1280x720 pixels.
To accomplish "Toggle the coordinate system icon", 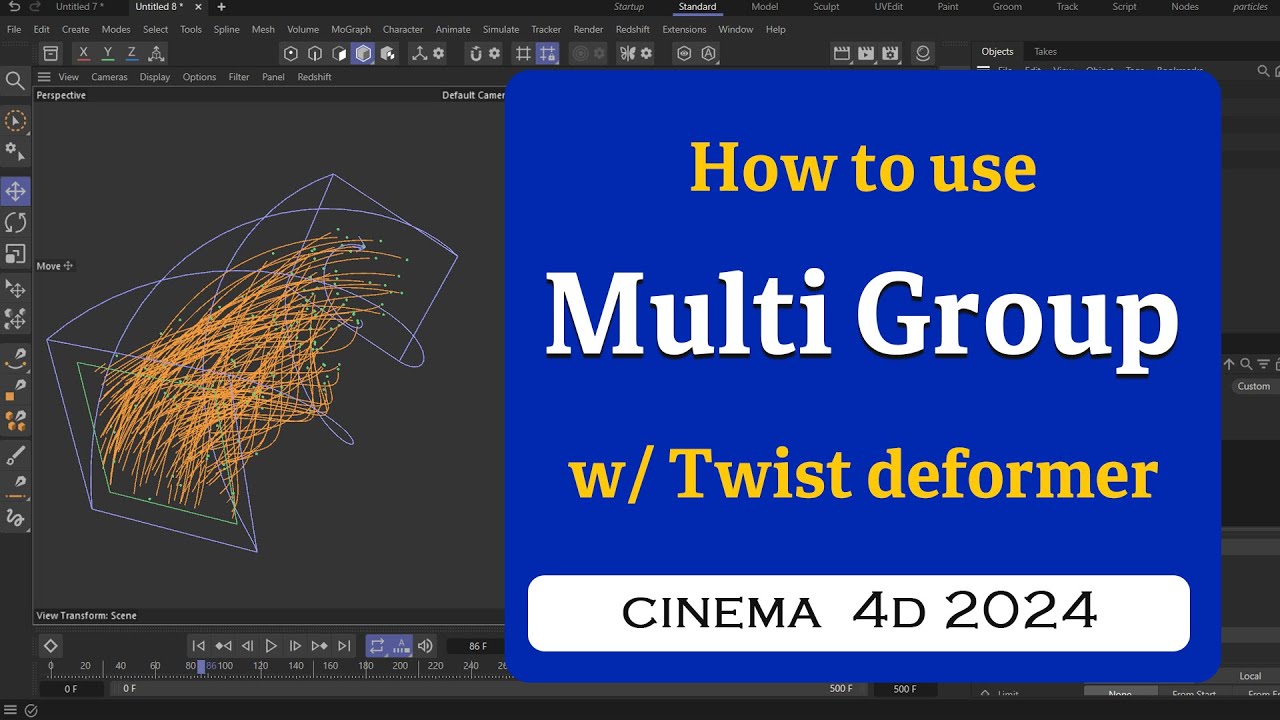I will click(156, 53).
